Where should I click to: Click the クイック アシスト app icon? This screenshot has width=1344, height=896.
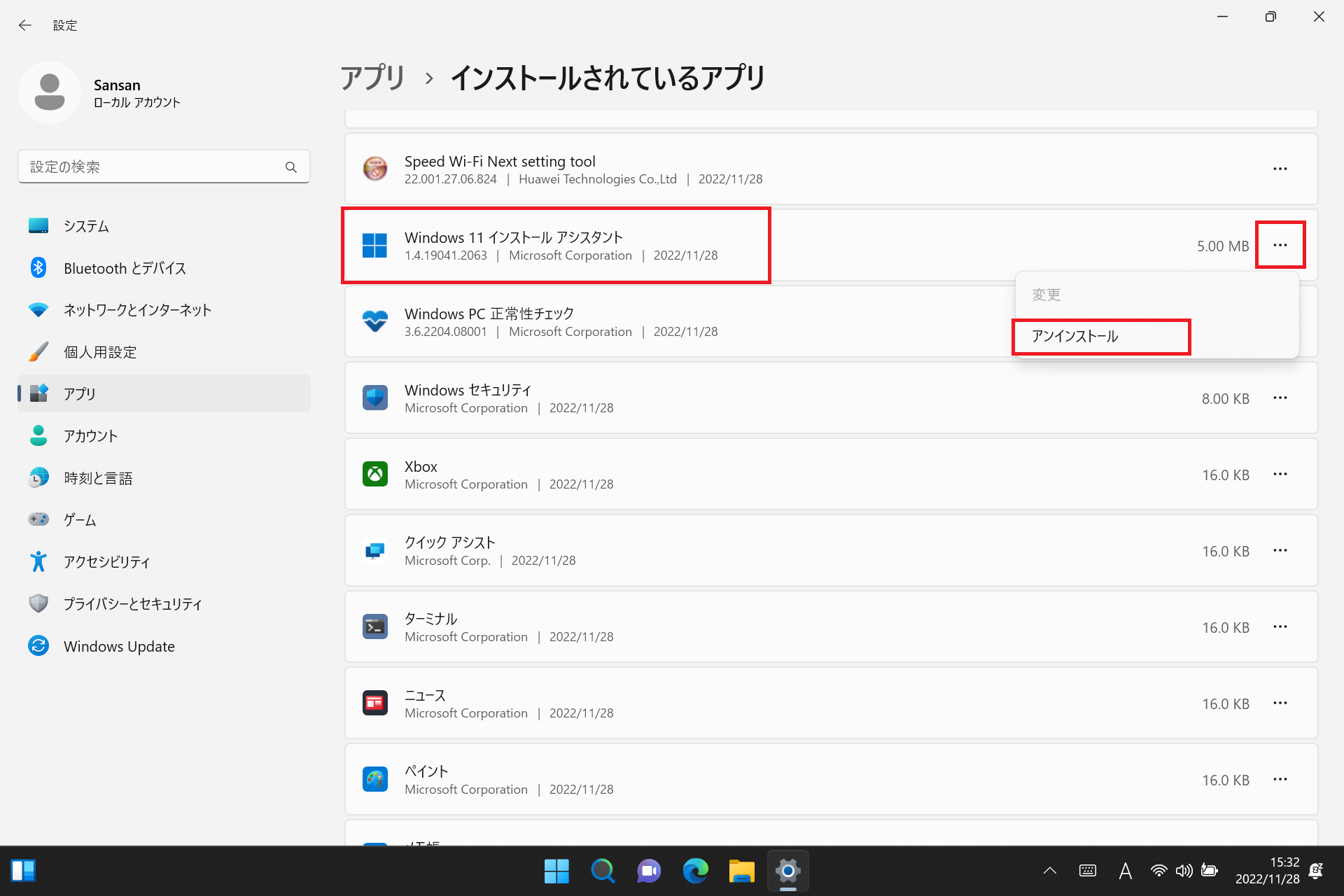pos(375,550)
